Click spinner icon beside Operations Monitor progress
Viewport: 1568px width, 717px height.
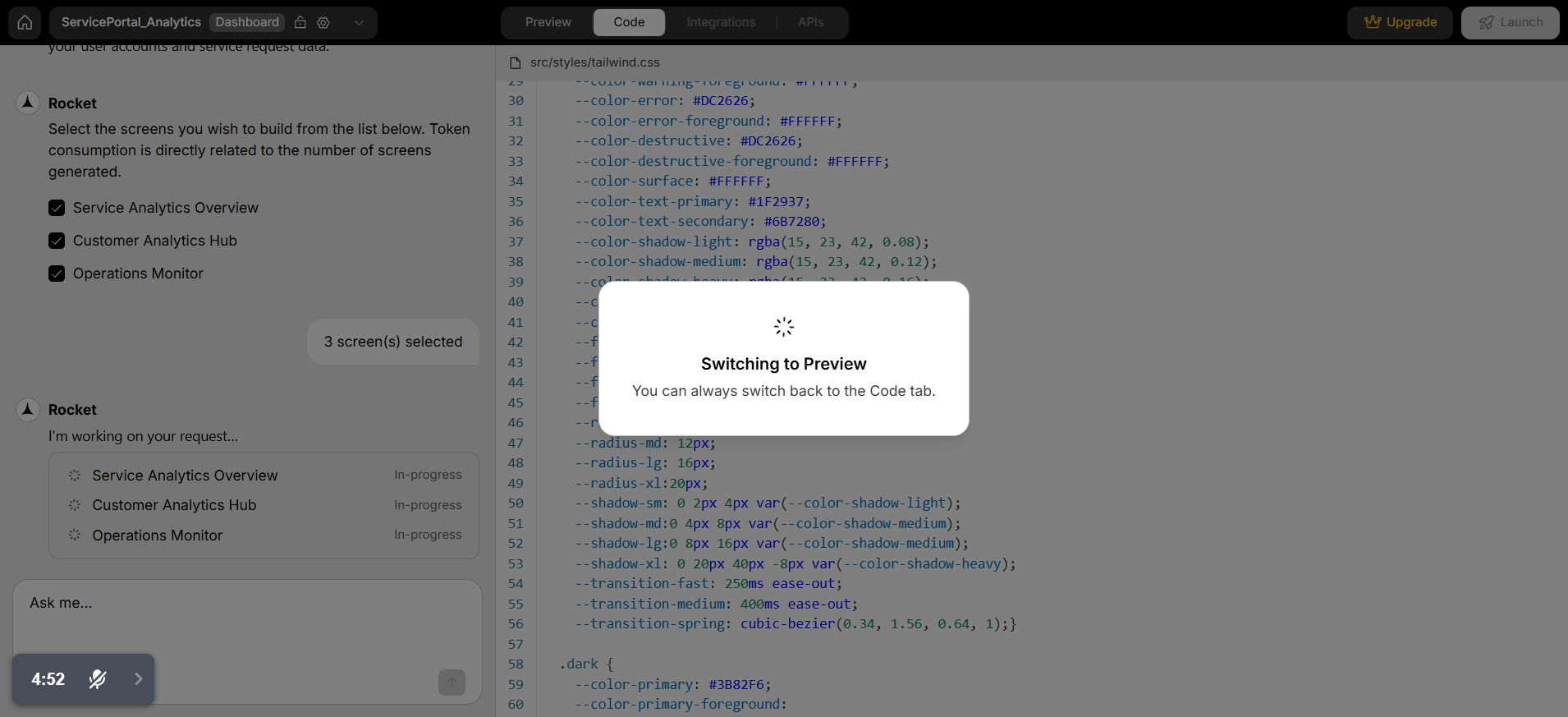click(75, 535)
